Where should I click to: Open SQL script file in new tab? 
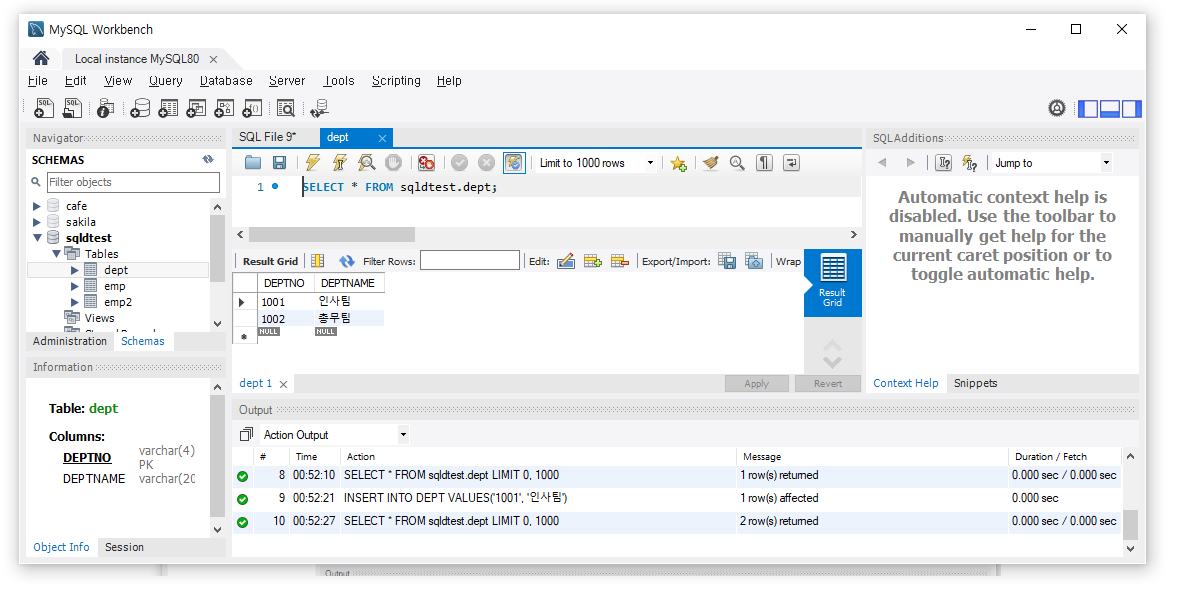72,109
